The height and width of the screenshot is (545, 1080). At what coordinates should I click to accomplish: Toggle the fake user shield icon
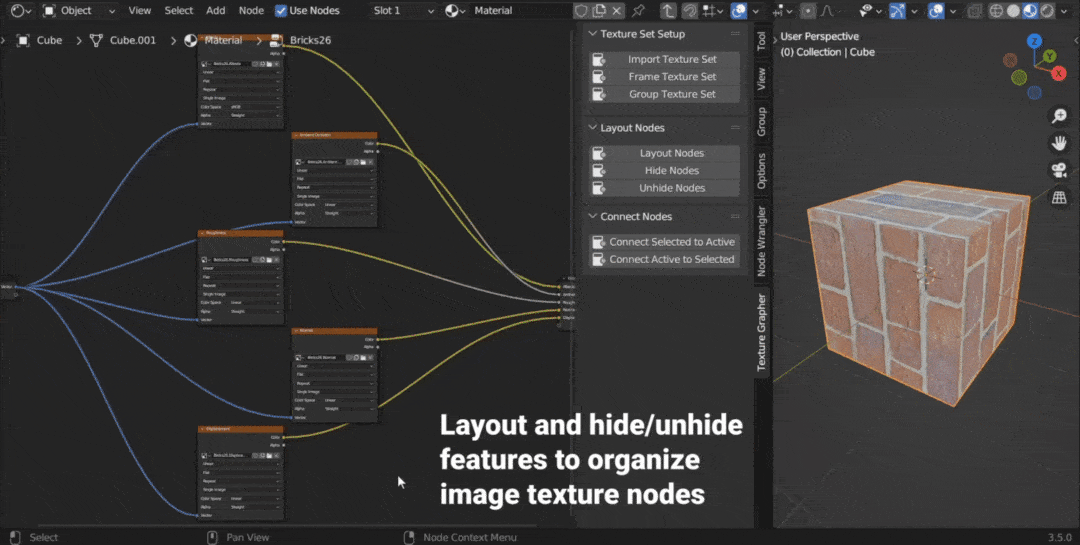point(581,10)
